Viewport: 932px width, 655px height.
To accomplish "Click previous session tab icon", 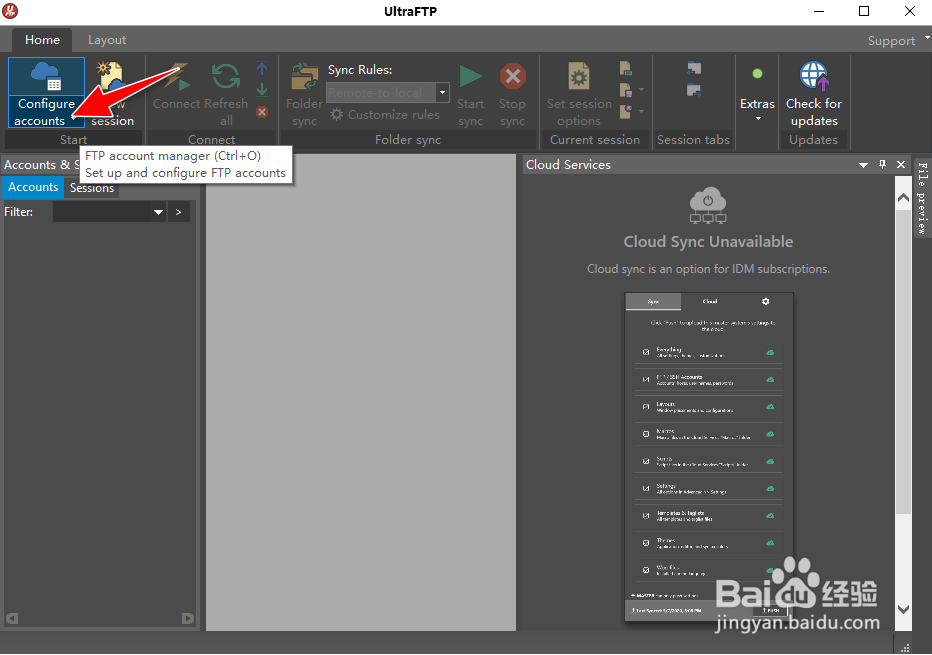I will (x=694, y=68).
